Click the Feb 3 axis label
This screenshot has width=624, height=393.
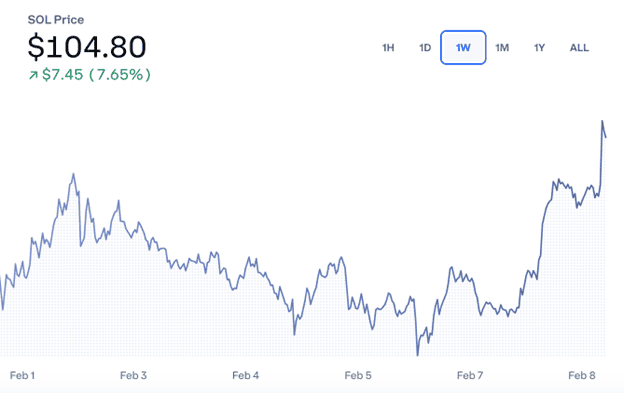tap(133, 375)
